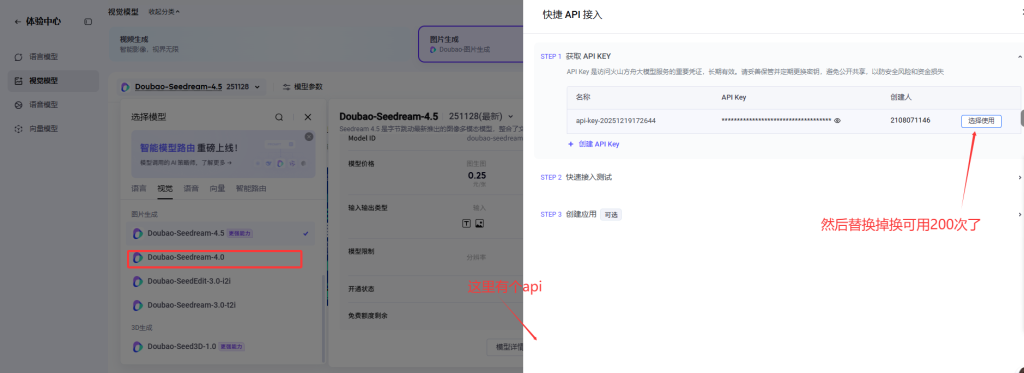Click the API panel scrollbar thumb

(1021, 118)
